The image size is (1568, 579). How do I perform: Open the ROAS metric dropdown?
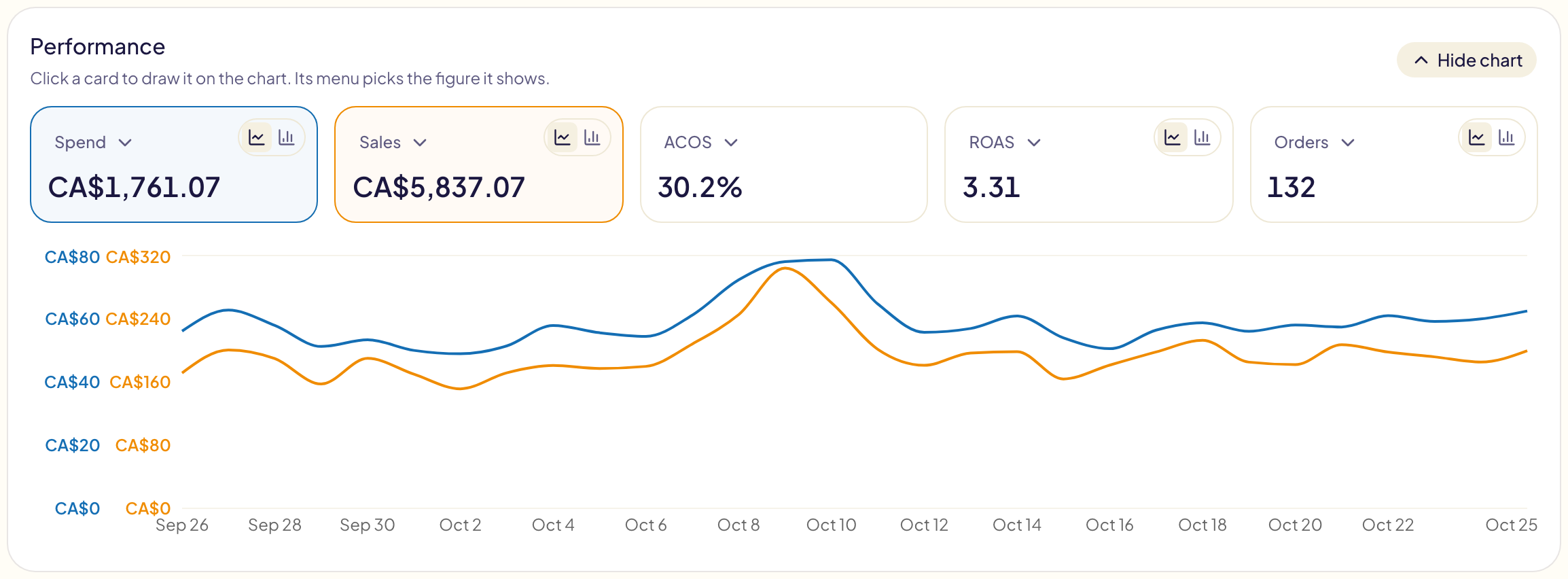1005,143
